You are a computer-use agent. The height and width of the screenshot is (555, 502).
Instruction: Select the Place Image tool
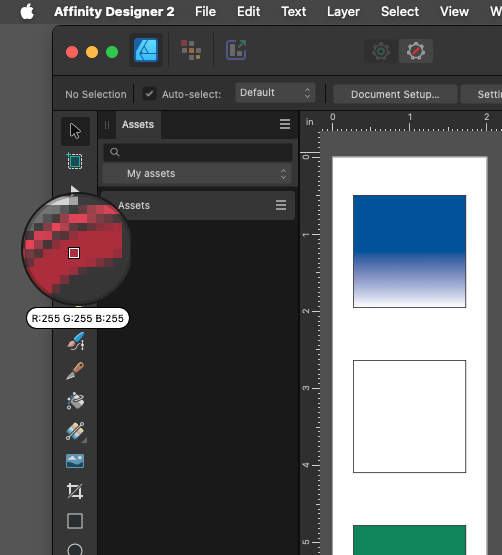coord(75,461)
